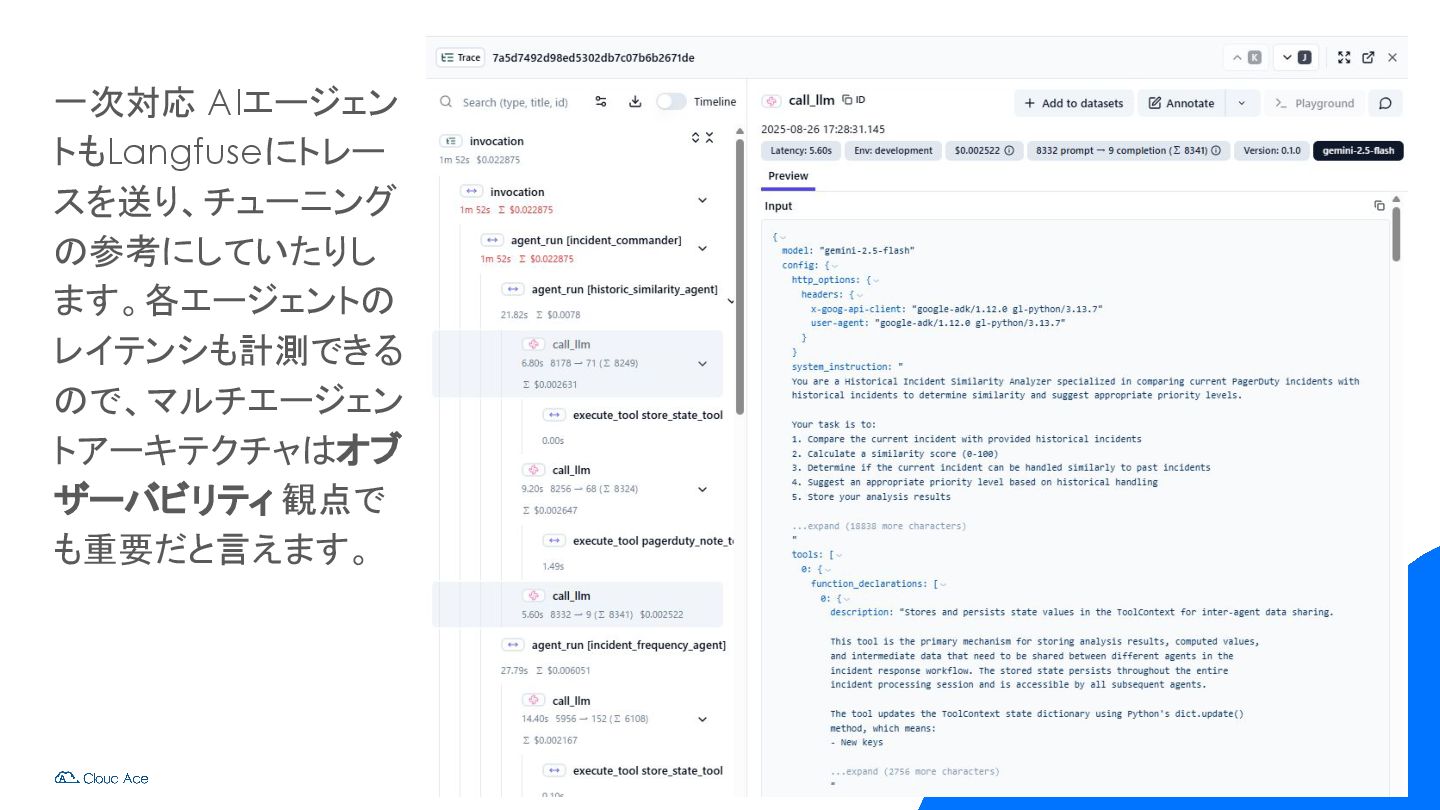Click the gemini-2.5-flash model badge
The image size is (1440, 810).
(x=1358, y=151)
